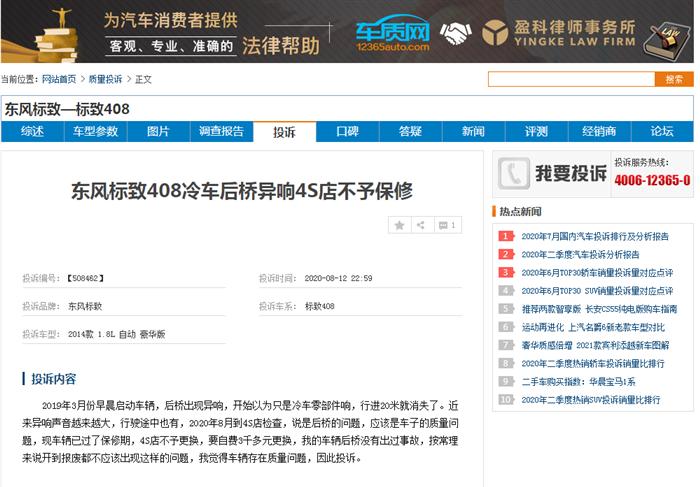
Task: Click the handshake icon in banner
Action: click(455, 33)
